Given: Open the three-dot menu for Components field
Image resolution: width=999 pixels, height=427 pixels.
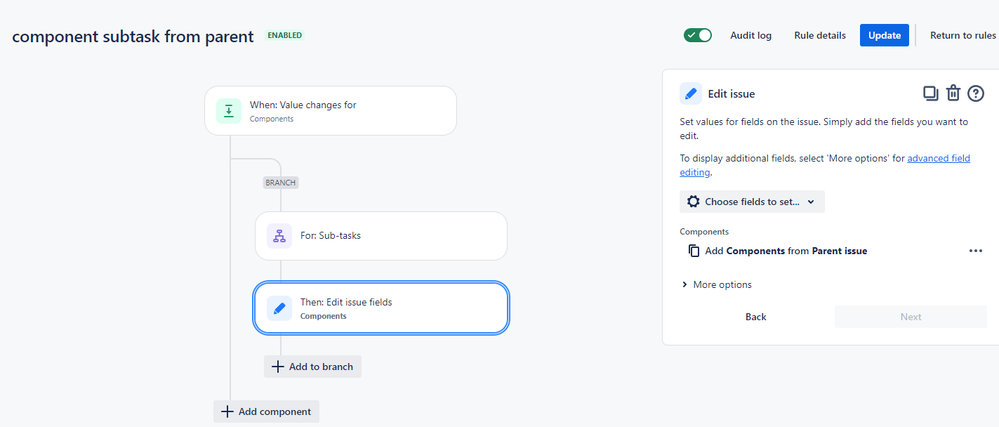Looking at the screenshot, I should (x=975, y=251).
